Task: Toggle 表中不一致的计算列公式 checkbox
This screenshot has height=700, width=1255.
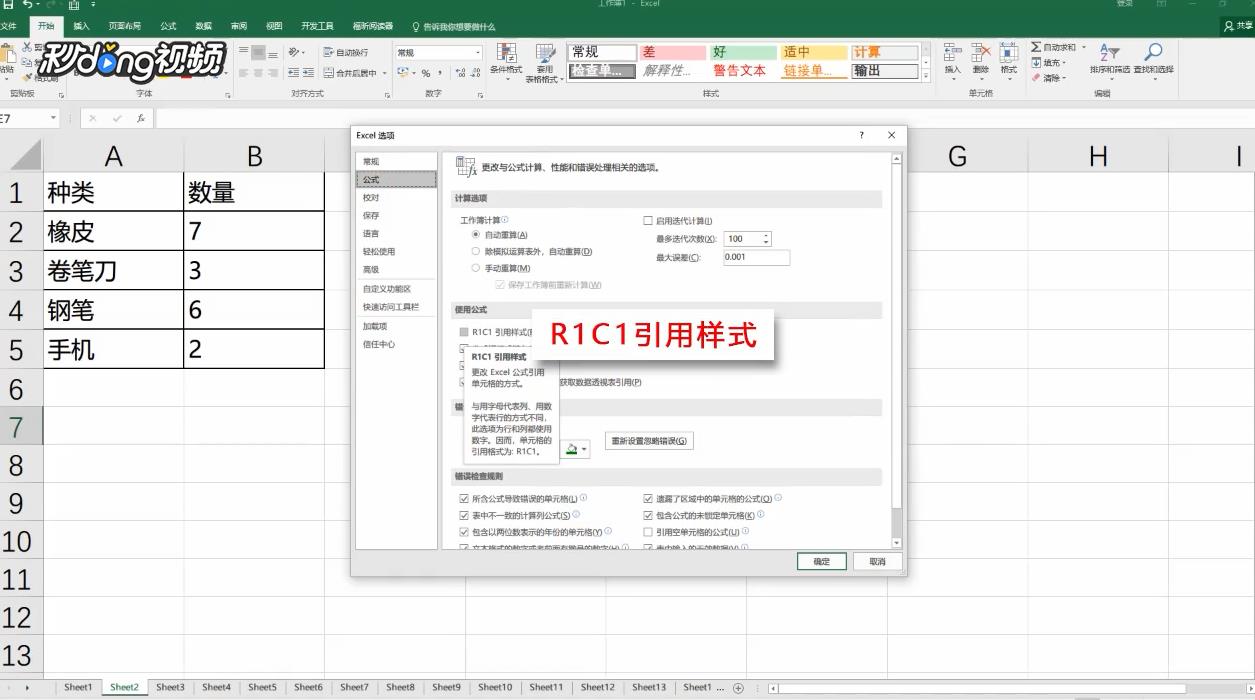Action: [x=464, y=515]
